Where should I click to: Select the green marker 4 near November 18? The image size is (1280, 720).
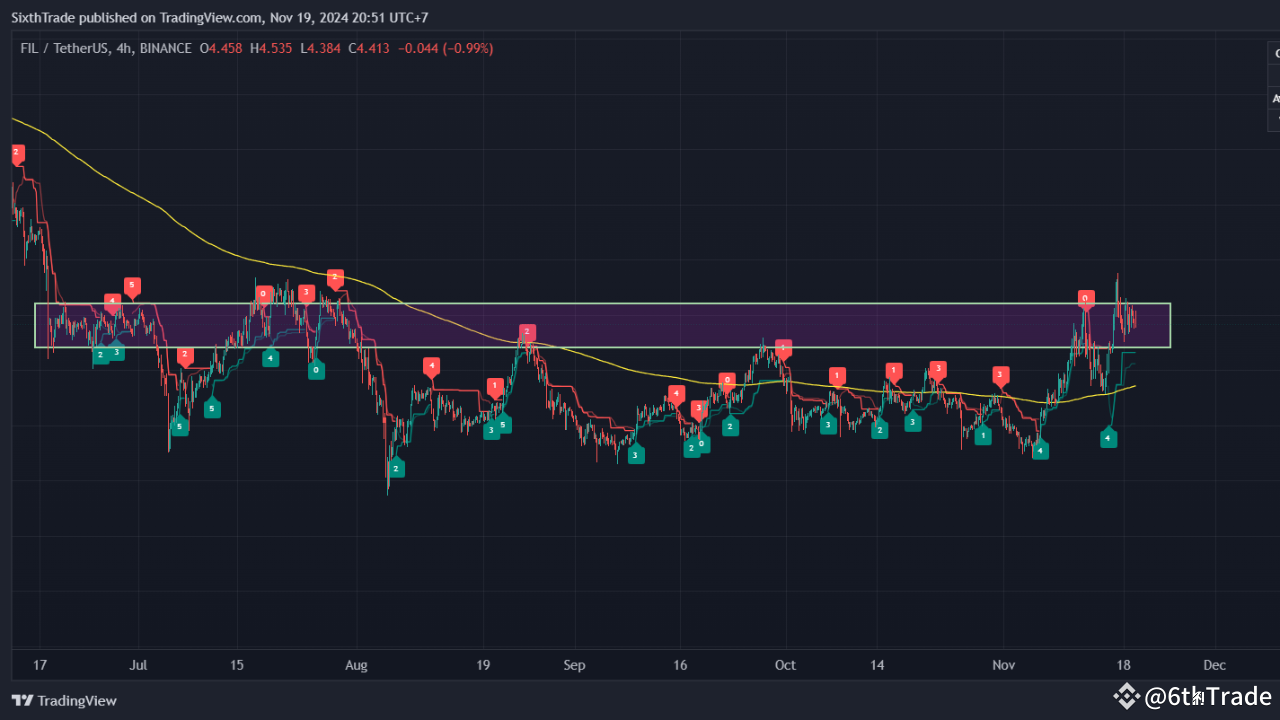click(1108, 438)
